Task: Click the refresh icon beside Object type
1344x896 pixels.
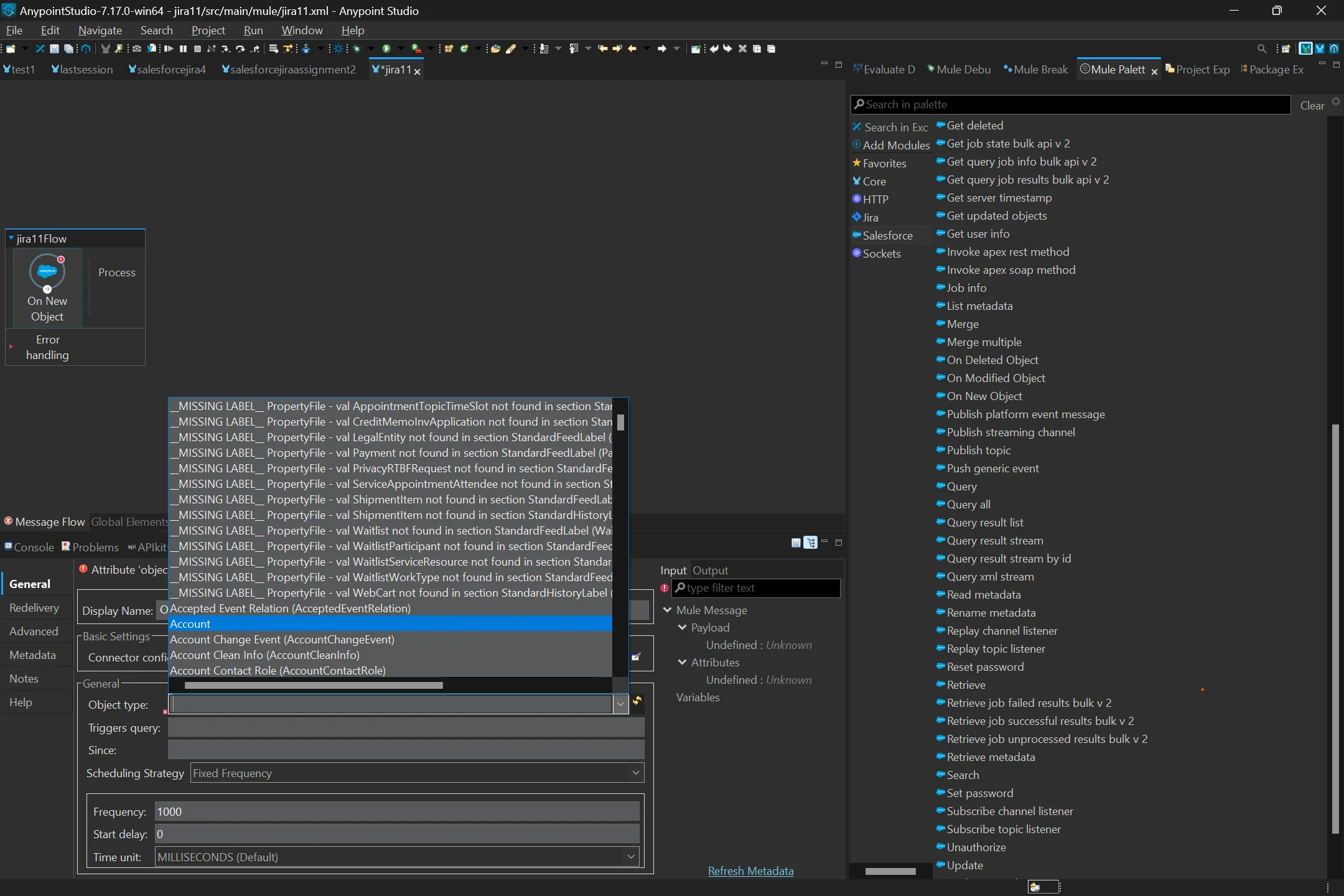Action: click(x=637, y=701)
